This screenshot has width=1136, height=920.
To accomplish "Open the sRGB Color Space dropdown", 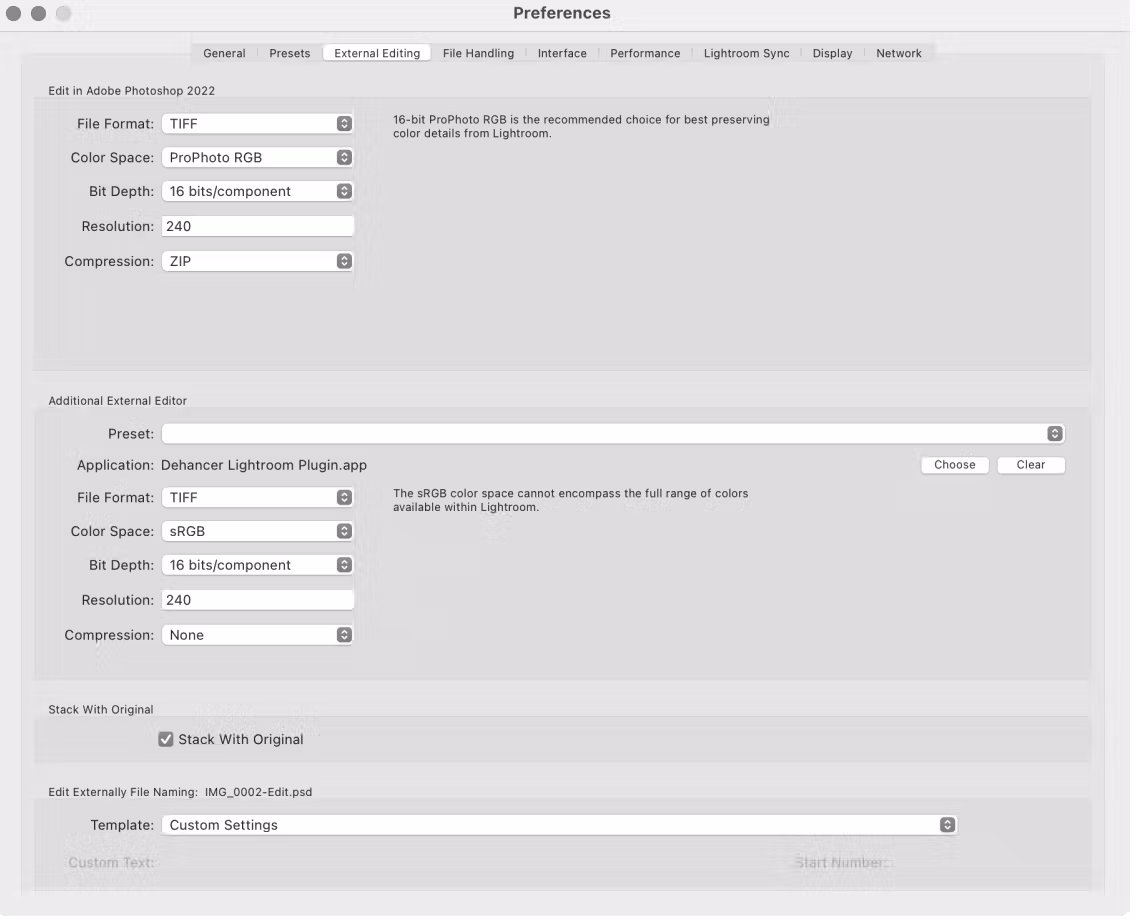I will [x=257, y=532].
